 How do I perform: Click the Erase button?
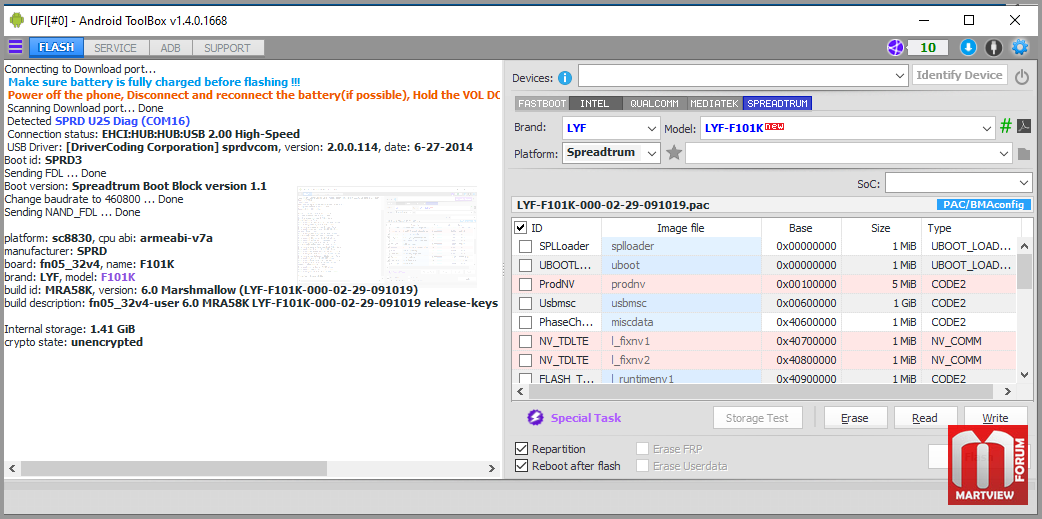point(855,418)
